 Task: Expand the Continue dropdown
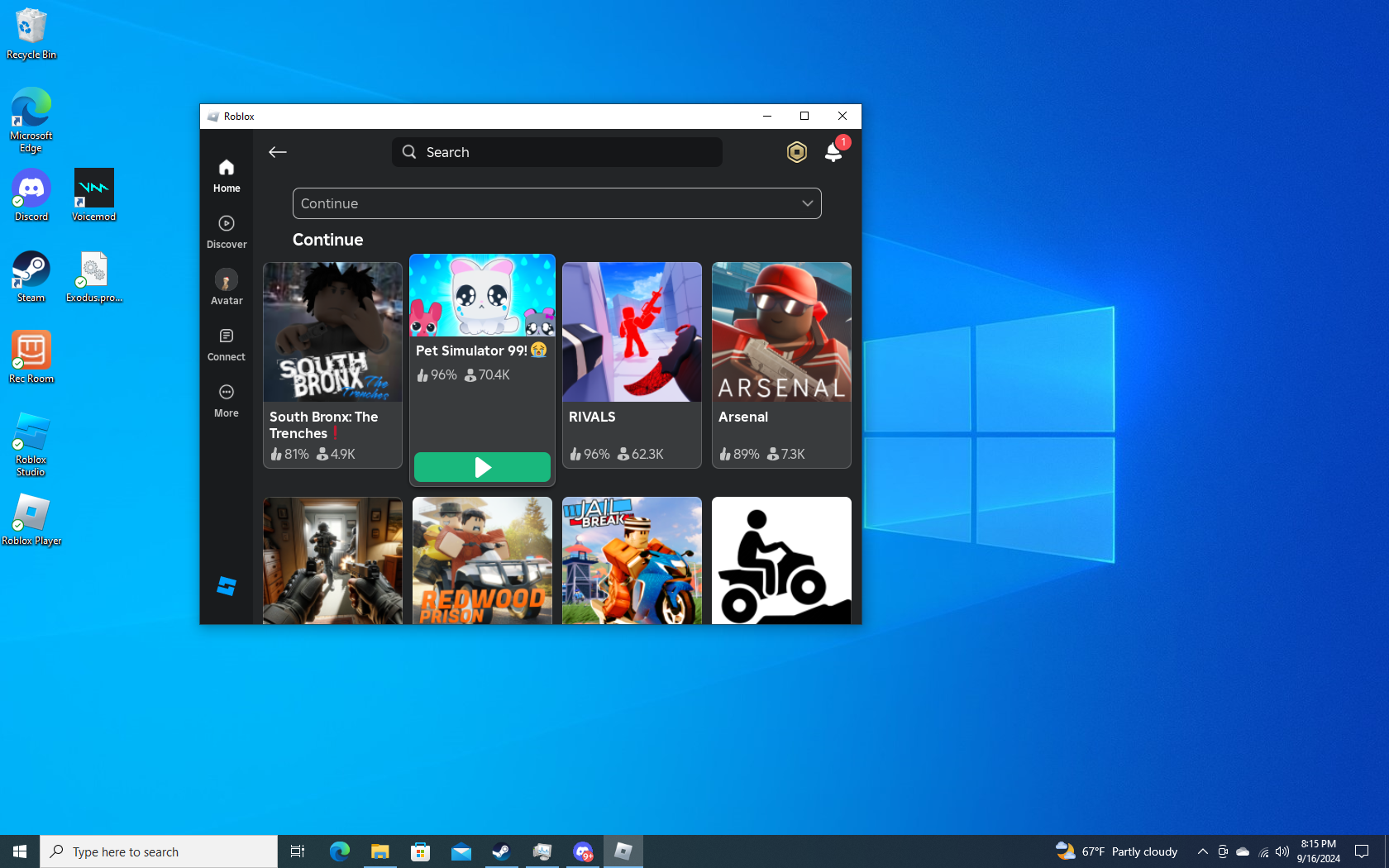pyautogui.click(x=557, y=203)
